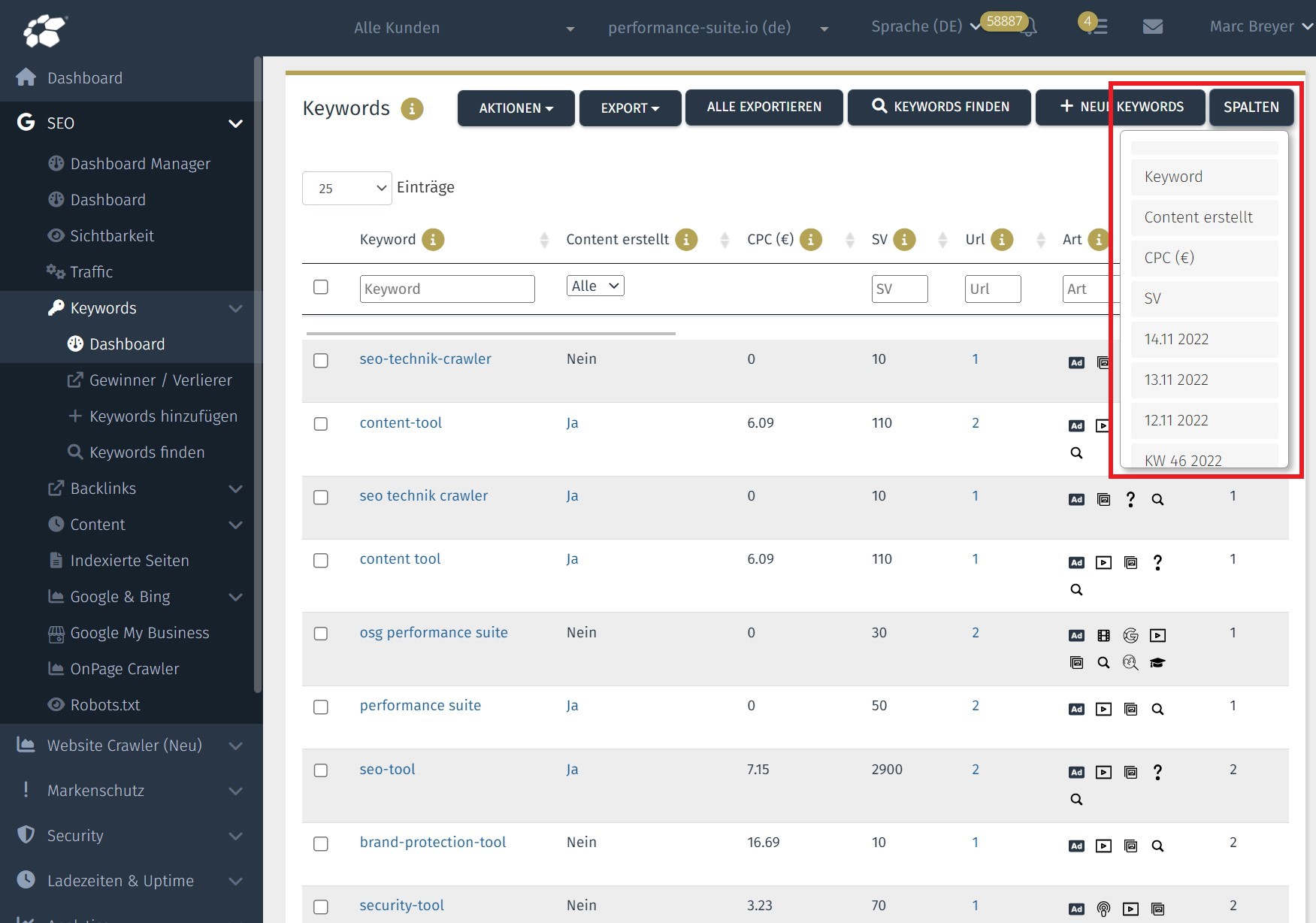Click the NEUE KEYWORDS button
The image size is (1316, 923).
click(x=1121, y=107)
